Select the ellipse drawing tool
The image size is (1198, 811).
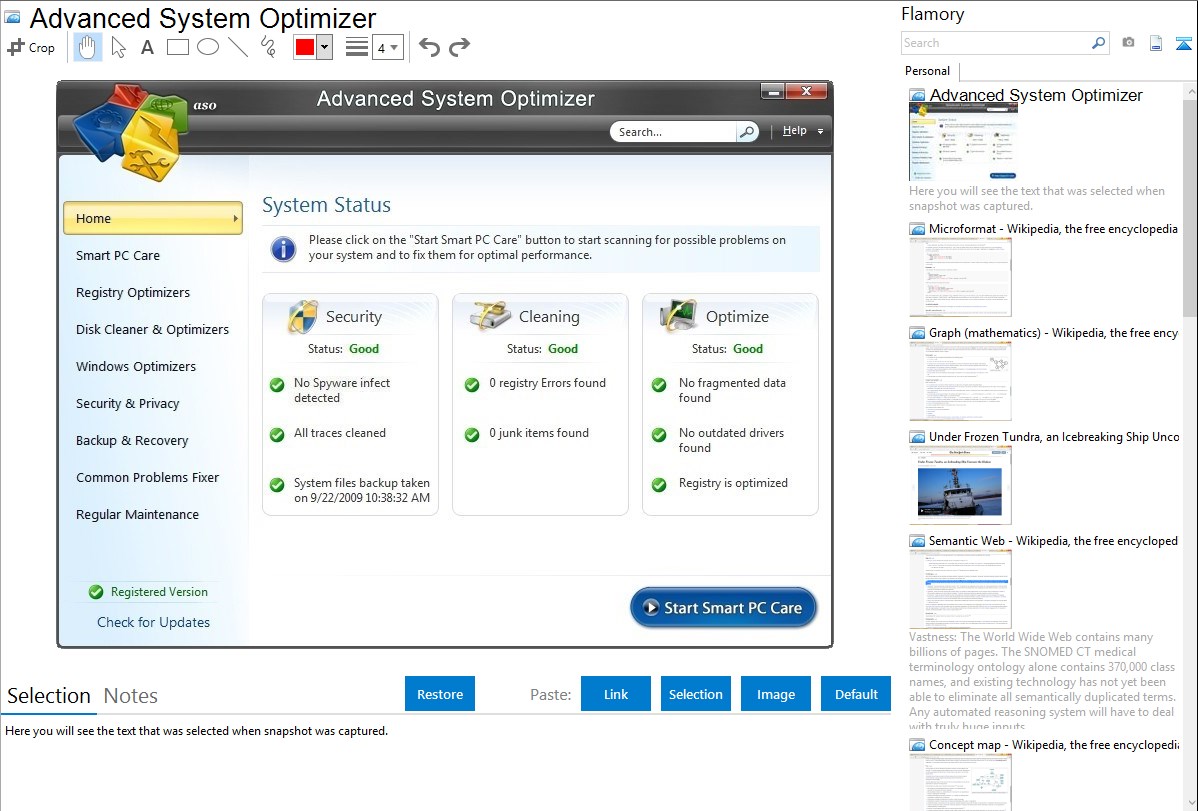[x=208, y=47]
